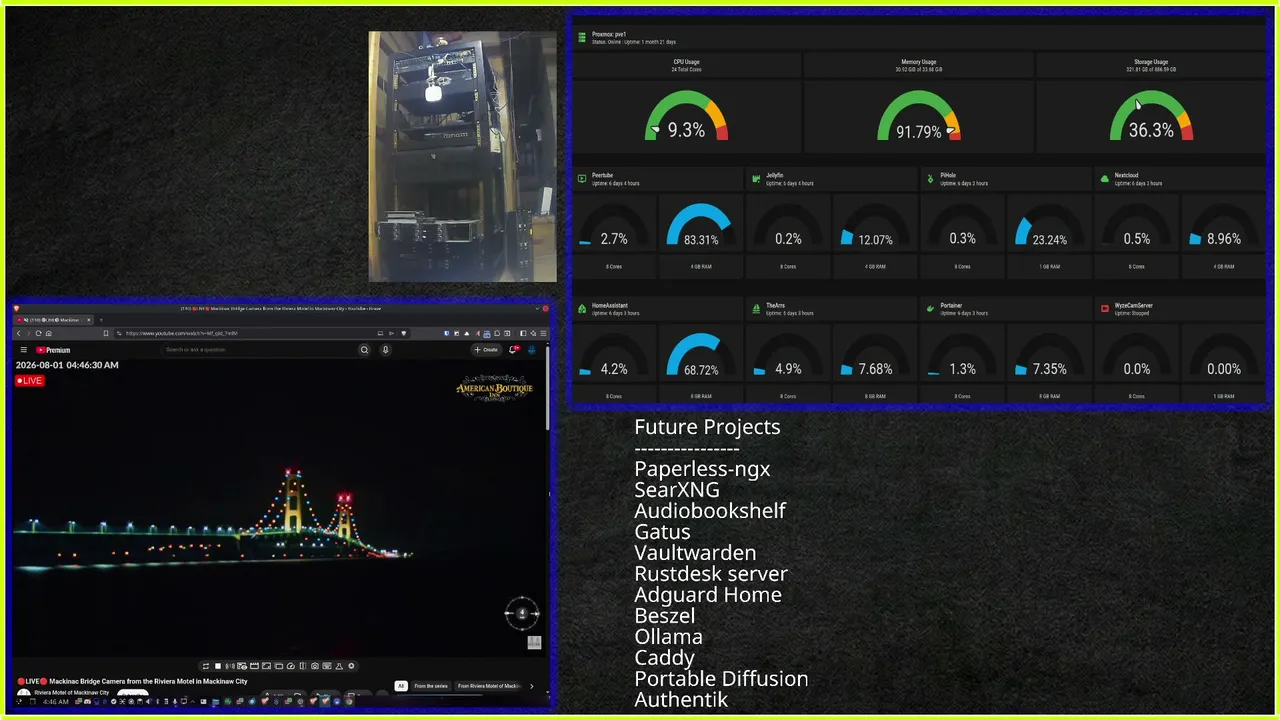Click 'Gatus' in Future Projects list
The height and width of the screenshot is (720, 1280).
(x=662, y=532)
